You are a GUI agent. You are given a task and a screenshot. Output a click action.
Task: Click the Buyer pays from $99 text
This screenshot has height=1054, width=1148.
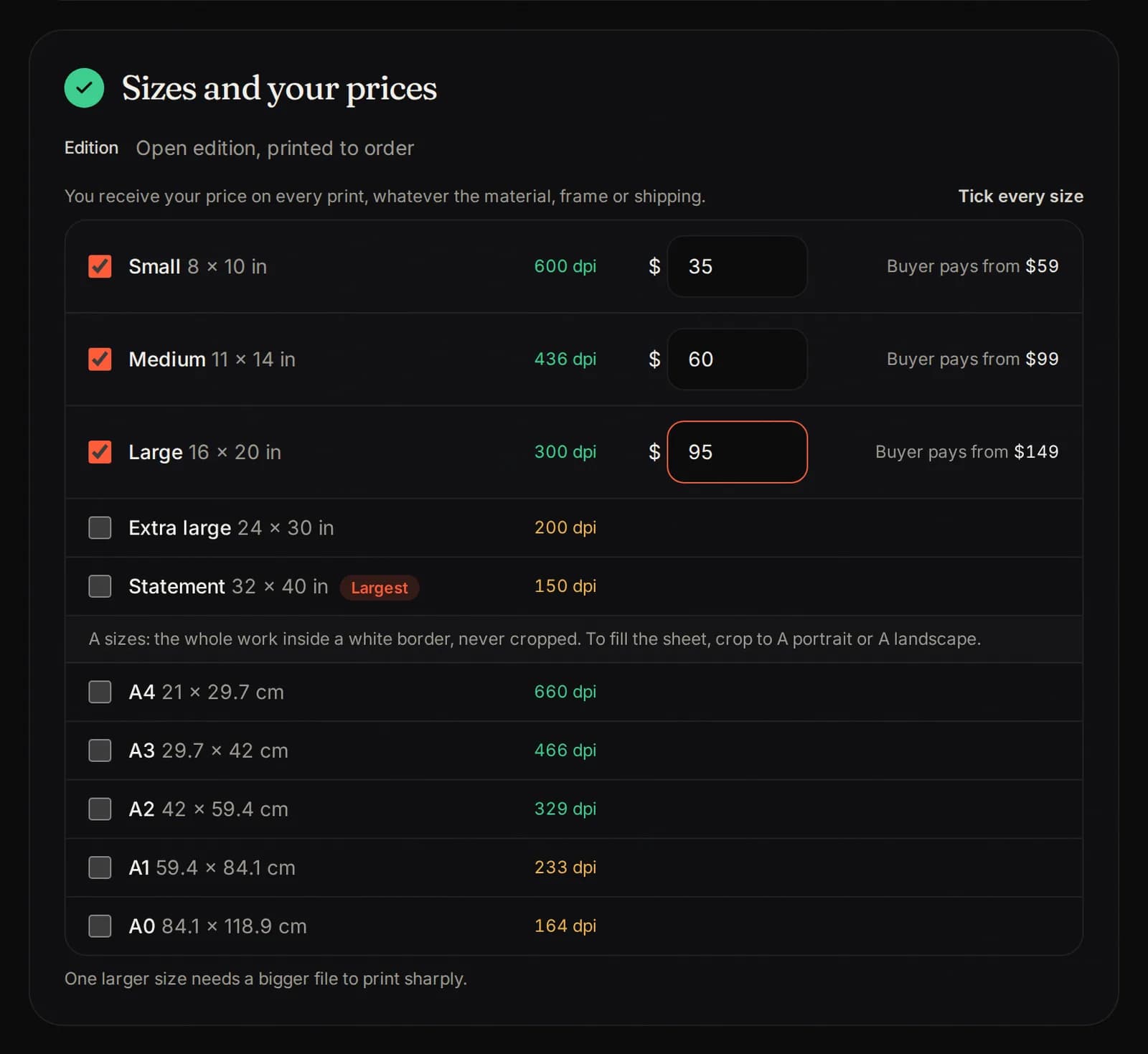tap(972, 359)
